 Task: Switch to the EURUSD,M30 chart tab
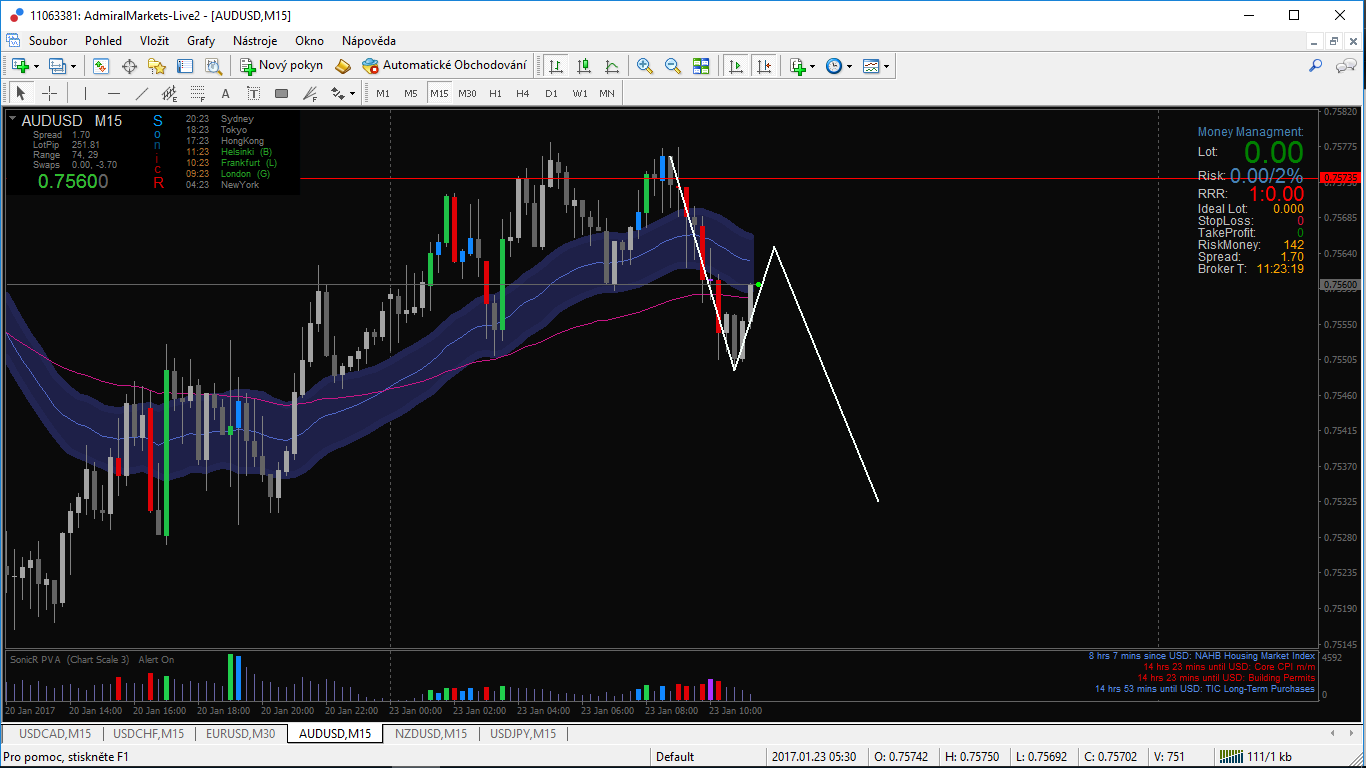(240, 733)
